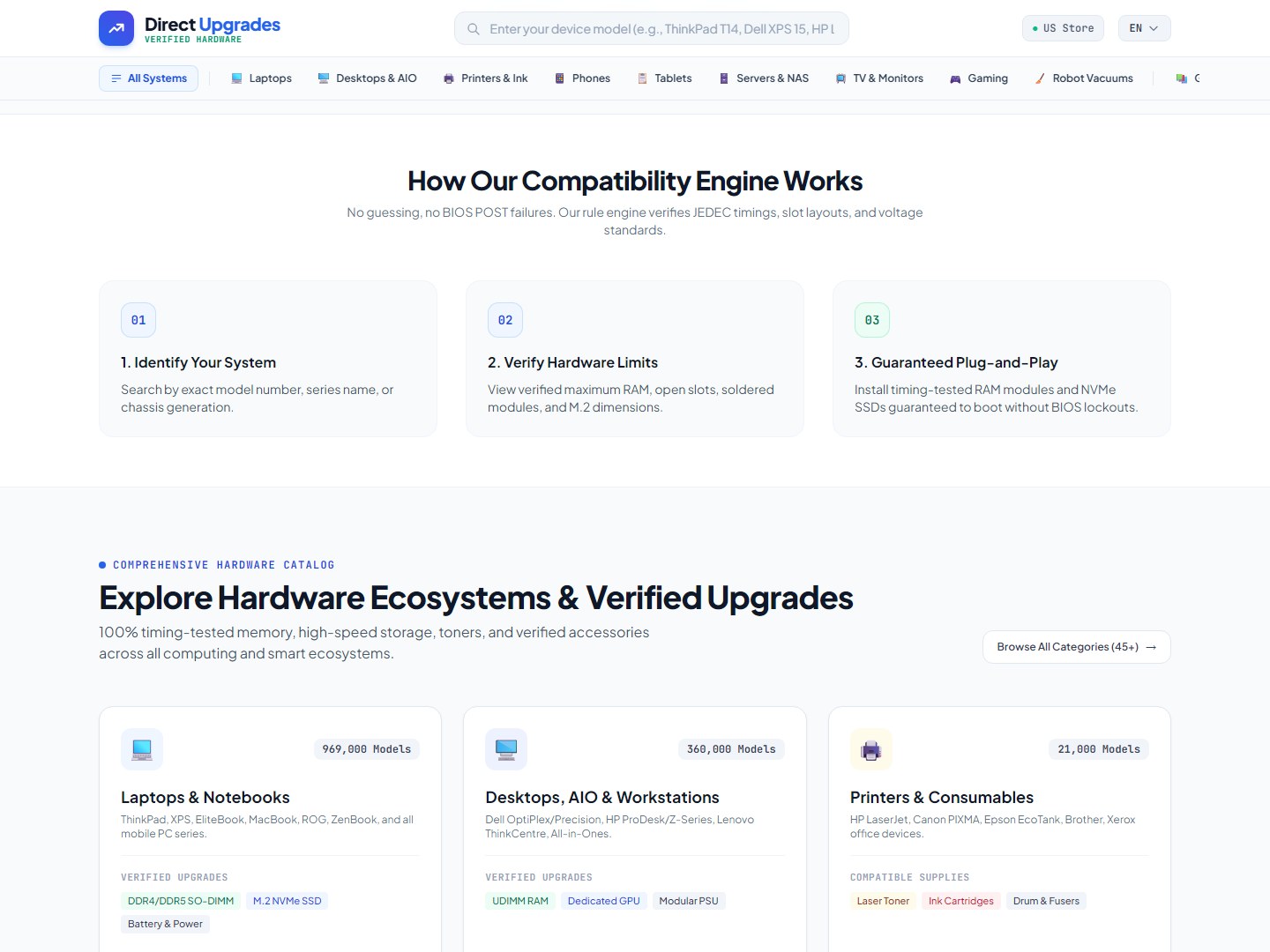Open the Laptops & Notebooks card icon
The height and width of the screenshot is (952, 1270).
tap(142, 749)
